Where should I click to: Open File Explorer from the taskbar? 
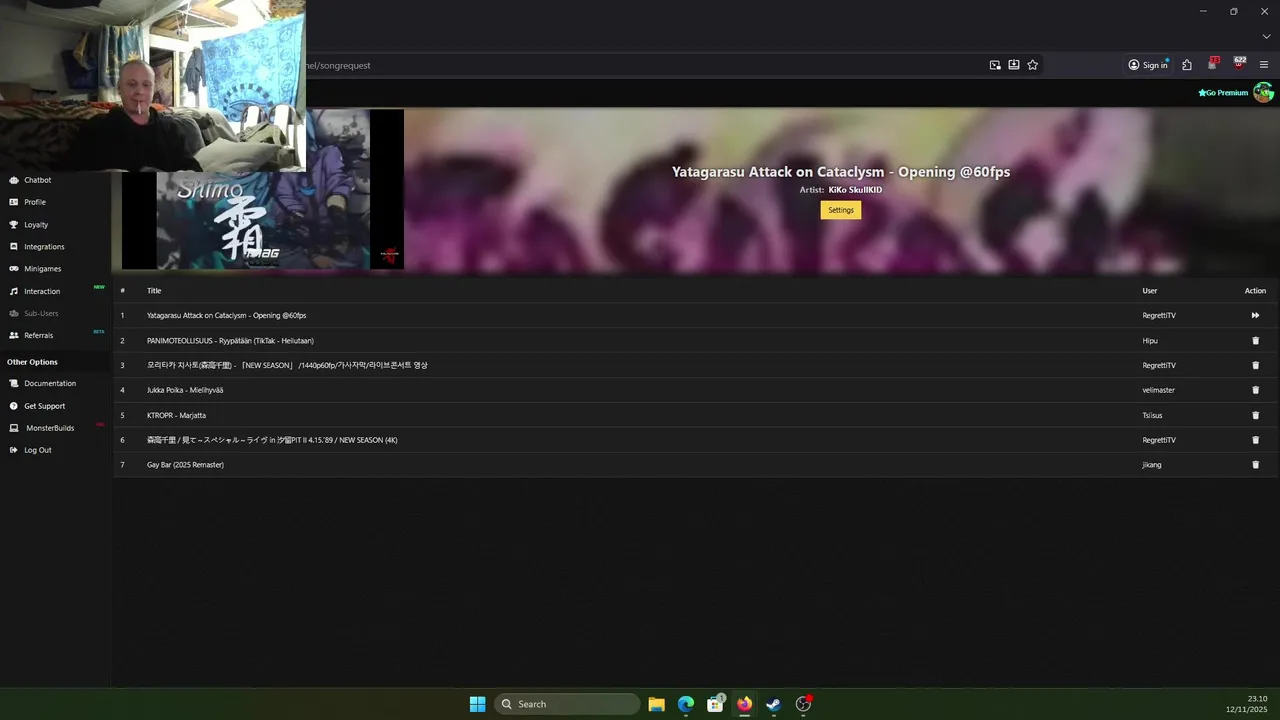657,704
